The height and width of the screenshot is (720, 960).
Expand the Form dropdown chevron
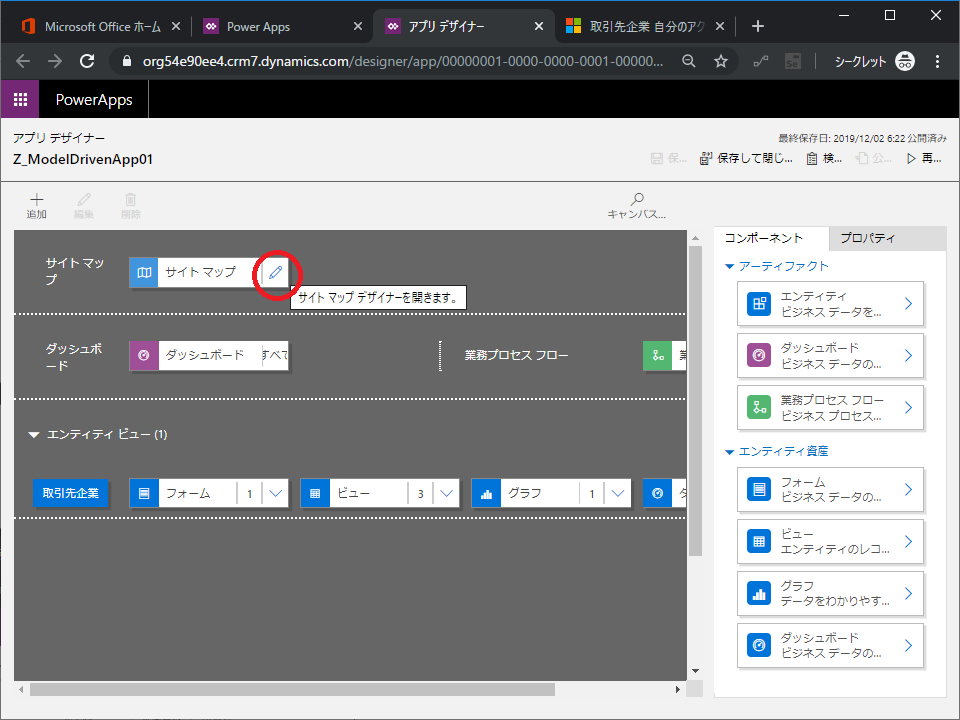276,493
